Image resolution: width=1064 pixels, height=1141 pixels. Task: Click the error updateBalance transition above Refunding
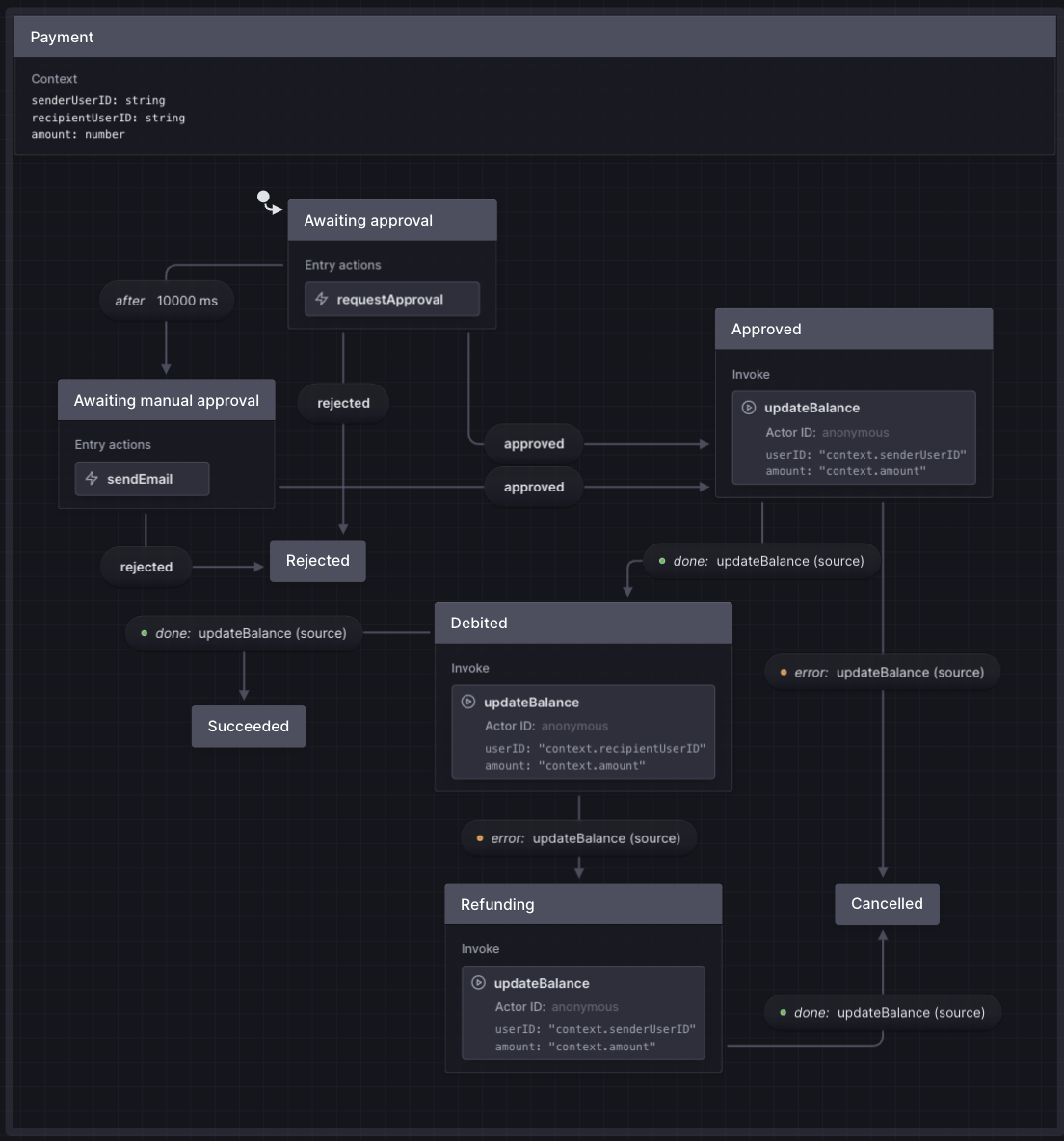(578, 837)
